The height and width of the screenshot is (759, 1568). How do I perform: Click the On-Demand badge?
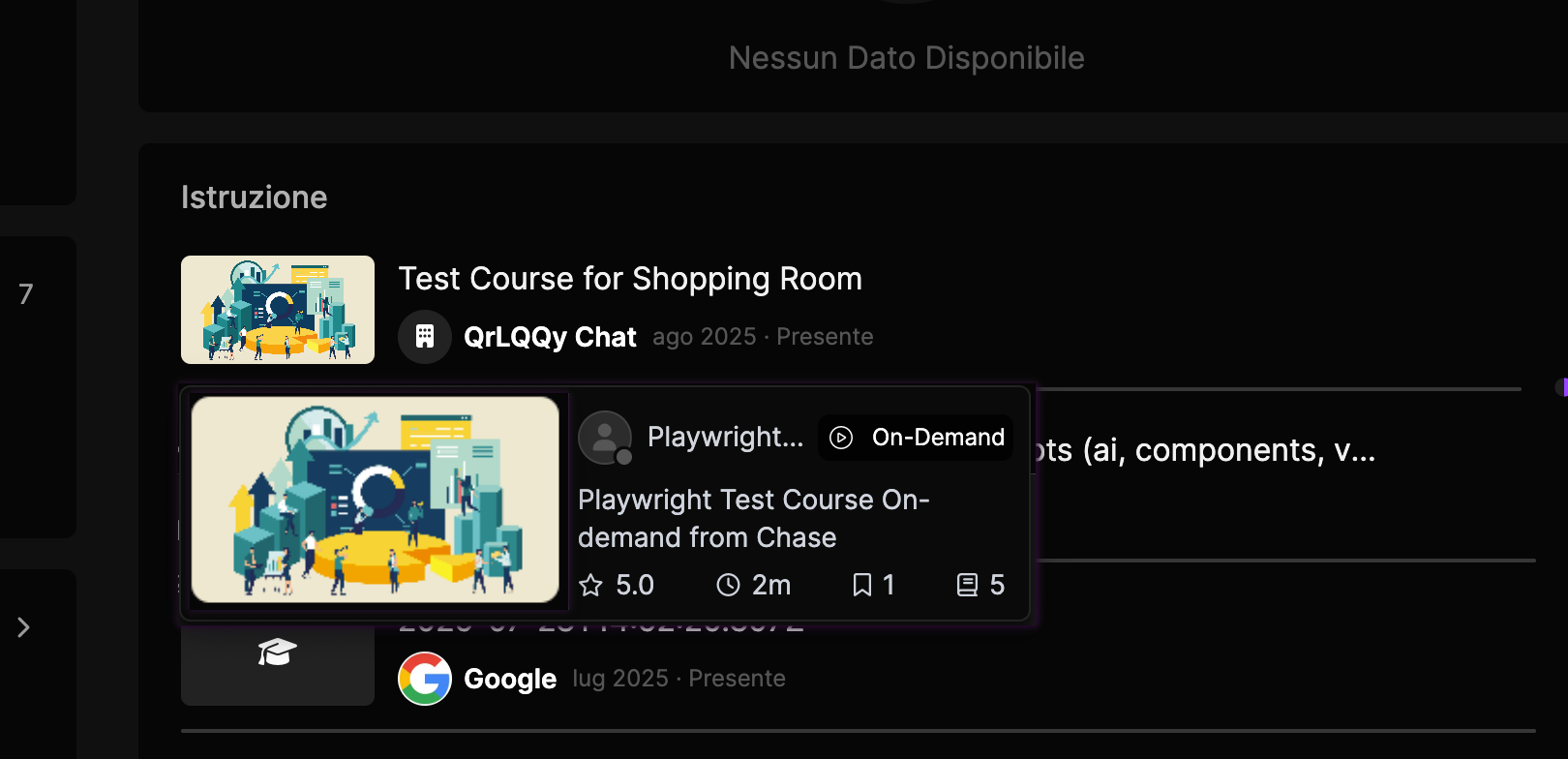(x=916, y=438)
